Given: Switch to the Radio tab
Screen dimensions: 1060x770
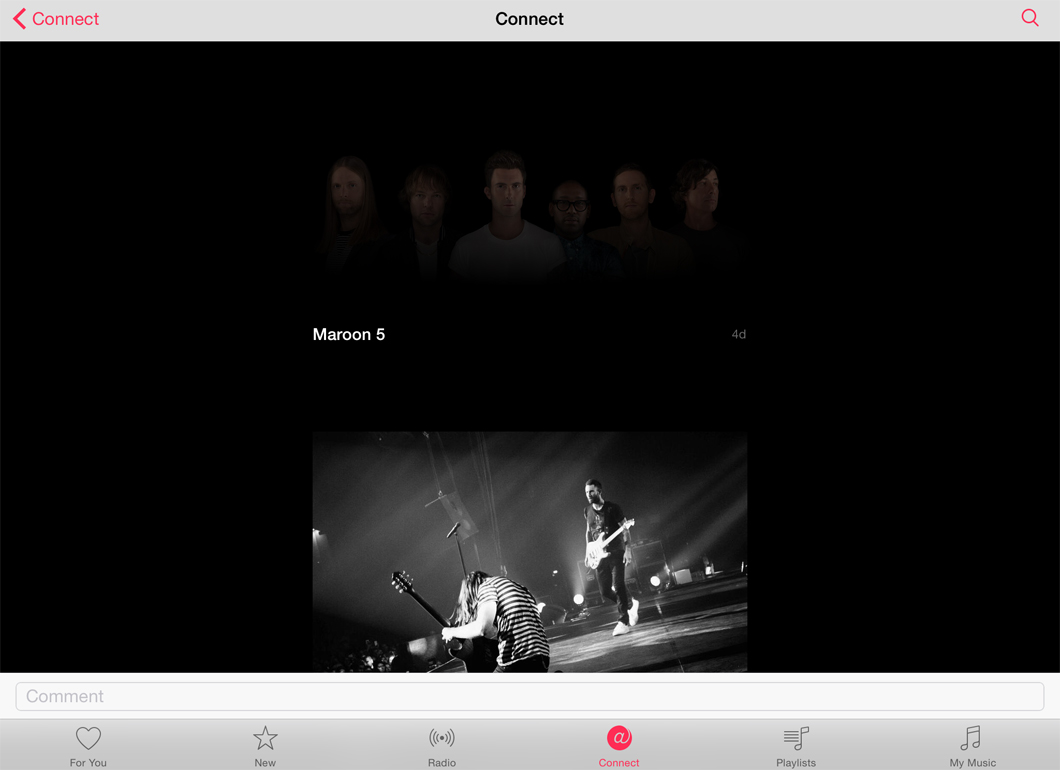Looking at the screenshot, I should pyautogui.click(x=441, y=745).
